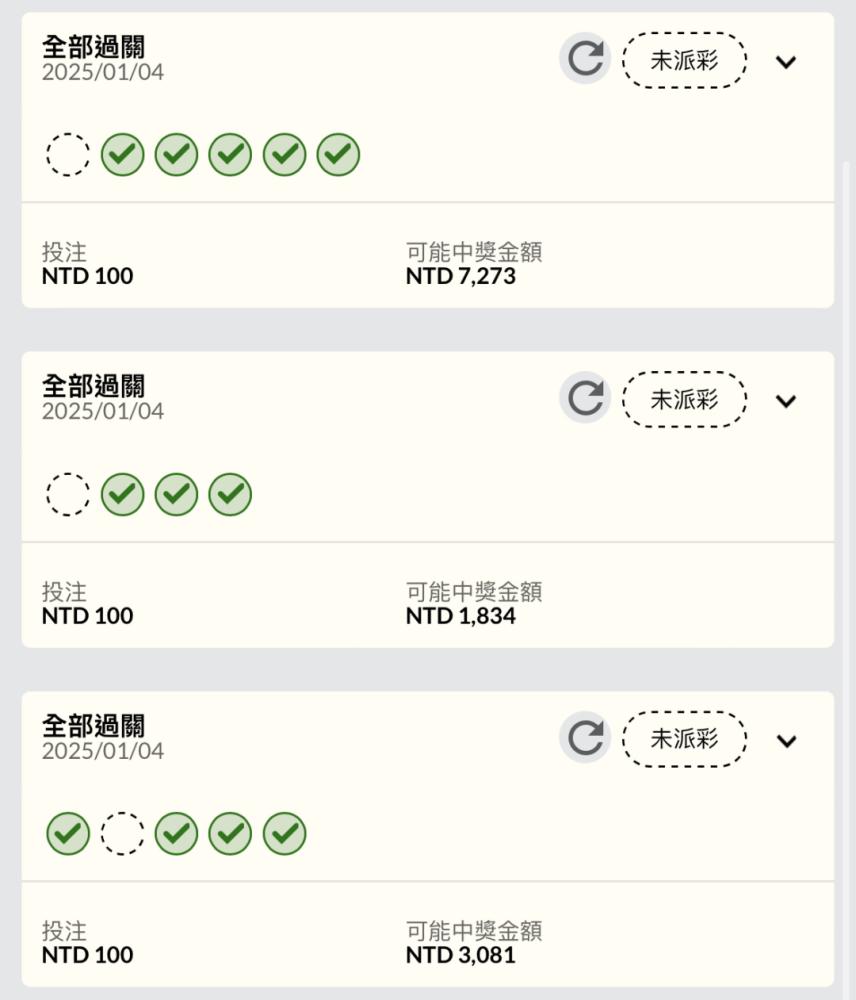Expand the first bet card with chevron
856x1000 pixels.
coord(786,62)
